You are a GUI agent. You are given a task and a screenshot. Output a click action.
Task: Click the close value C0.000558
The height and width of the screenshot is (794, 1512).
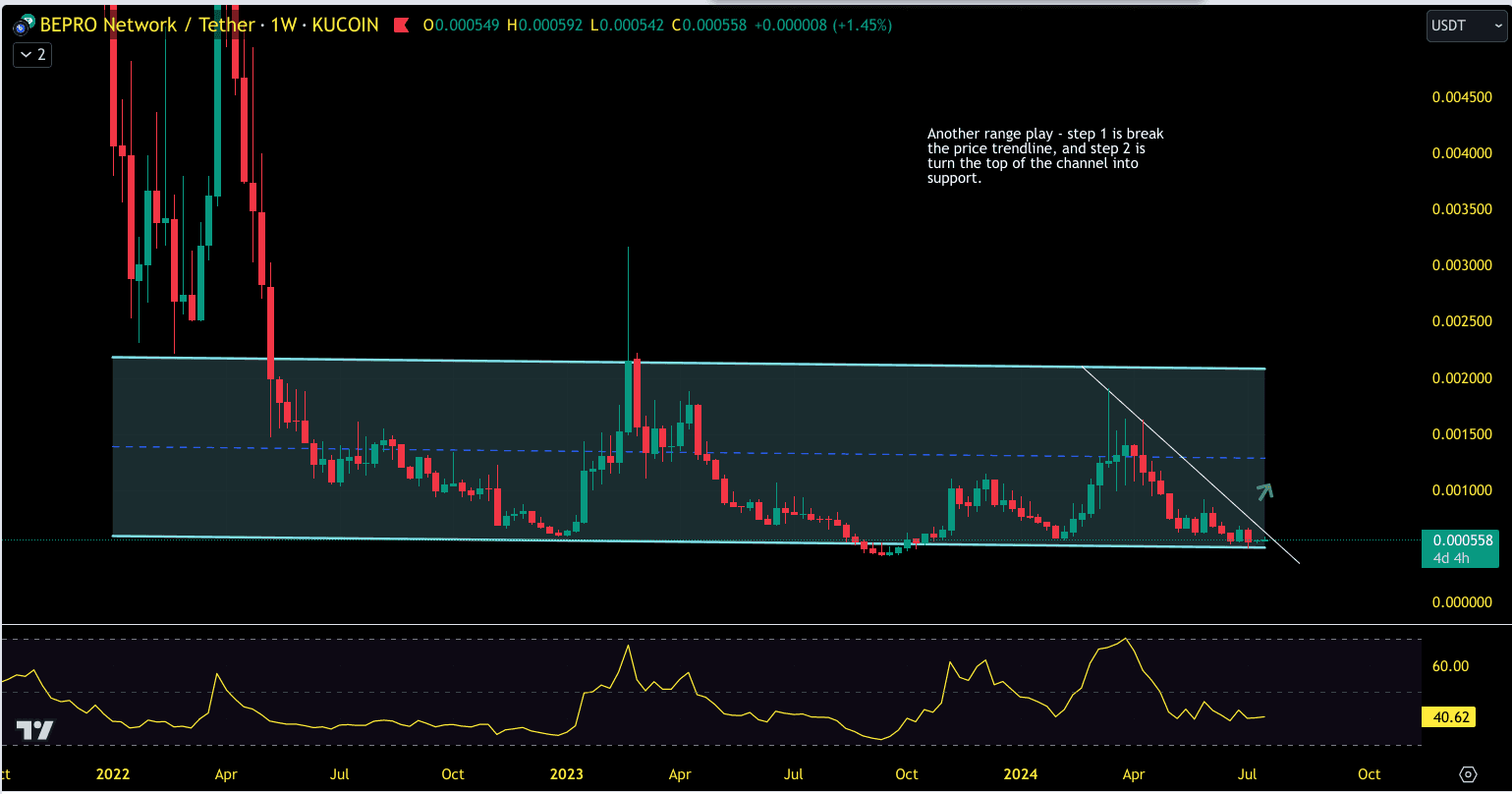[x=711, y=26]
